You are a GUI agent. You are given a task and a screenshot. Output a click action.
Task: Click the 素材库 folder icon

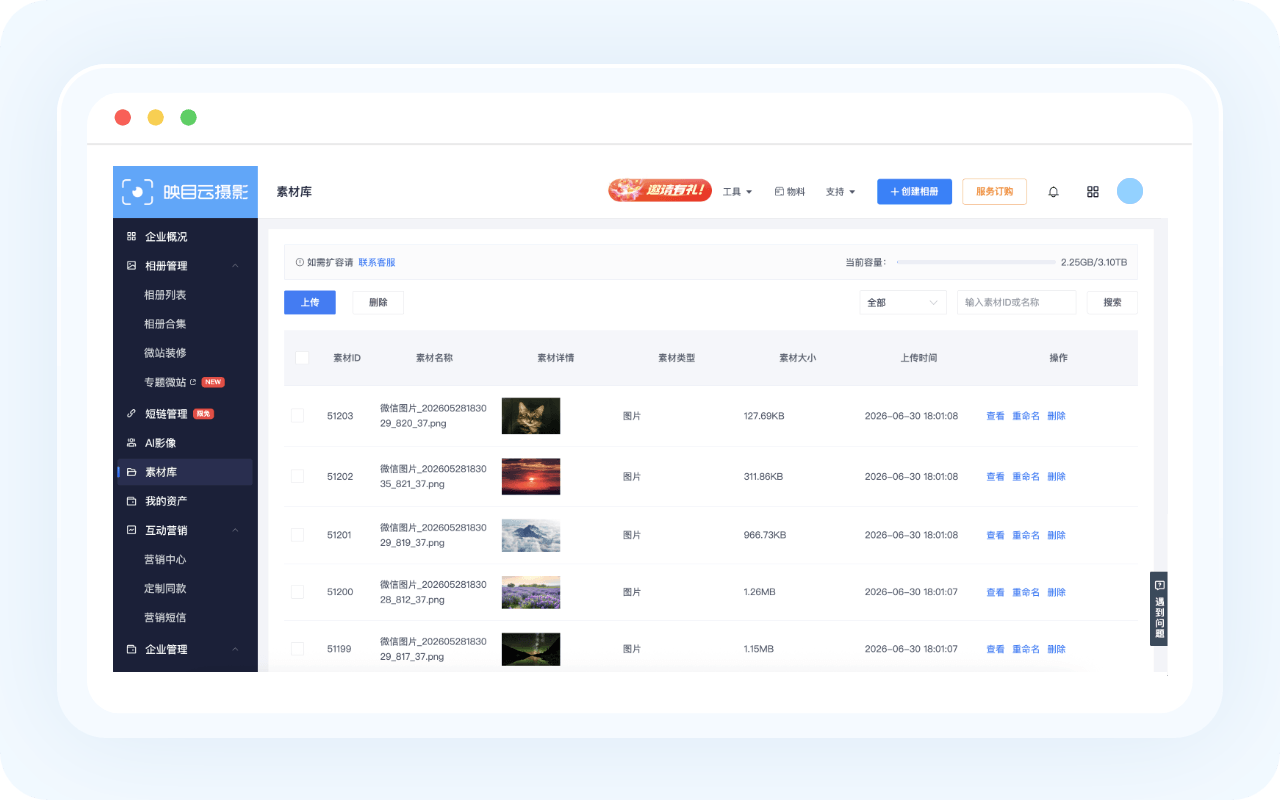pos(131,472)
